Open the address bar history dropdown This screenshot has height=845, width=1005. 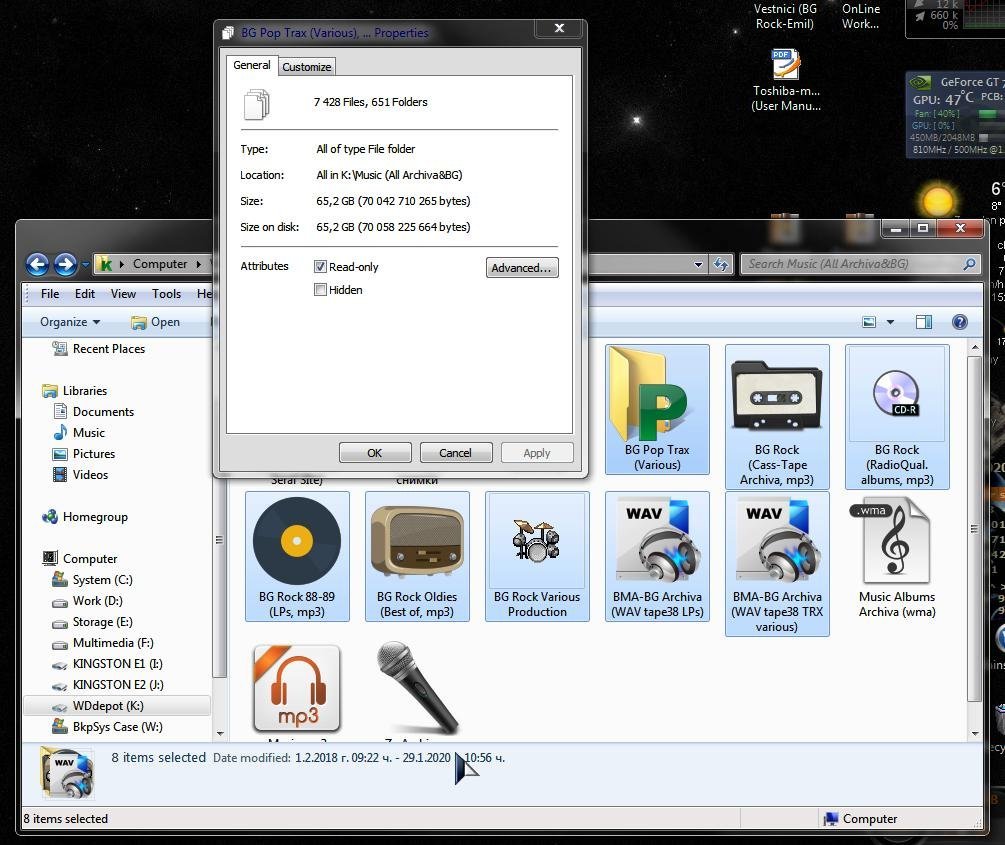[x=698, y=265]
